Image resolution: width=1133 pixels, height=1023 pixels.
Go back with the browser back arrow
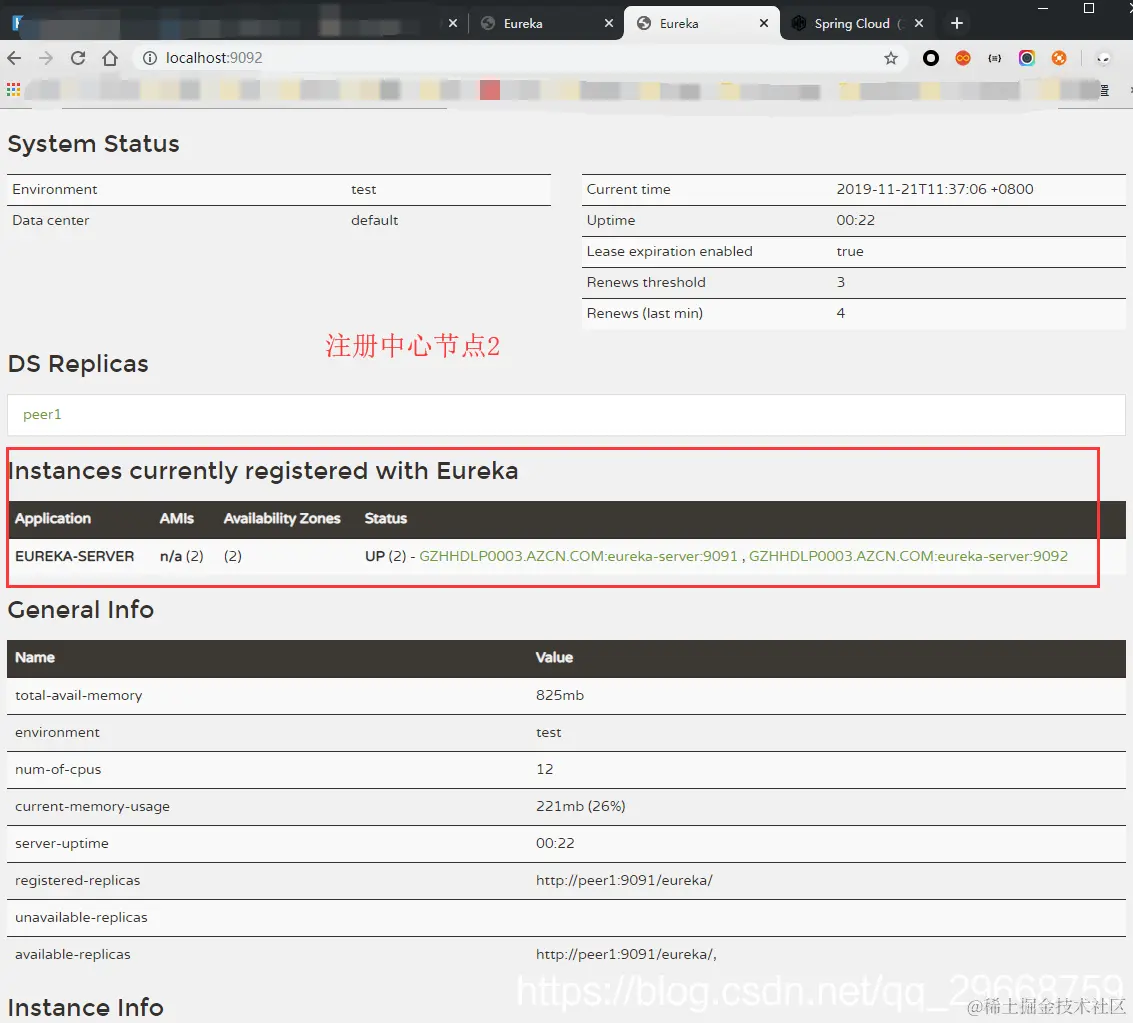(14, 58)
